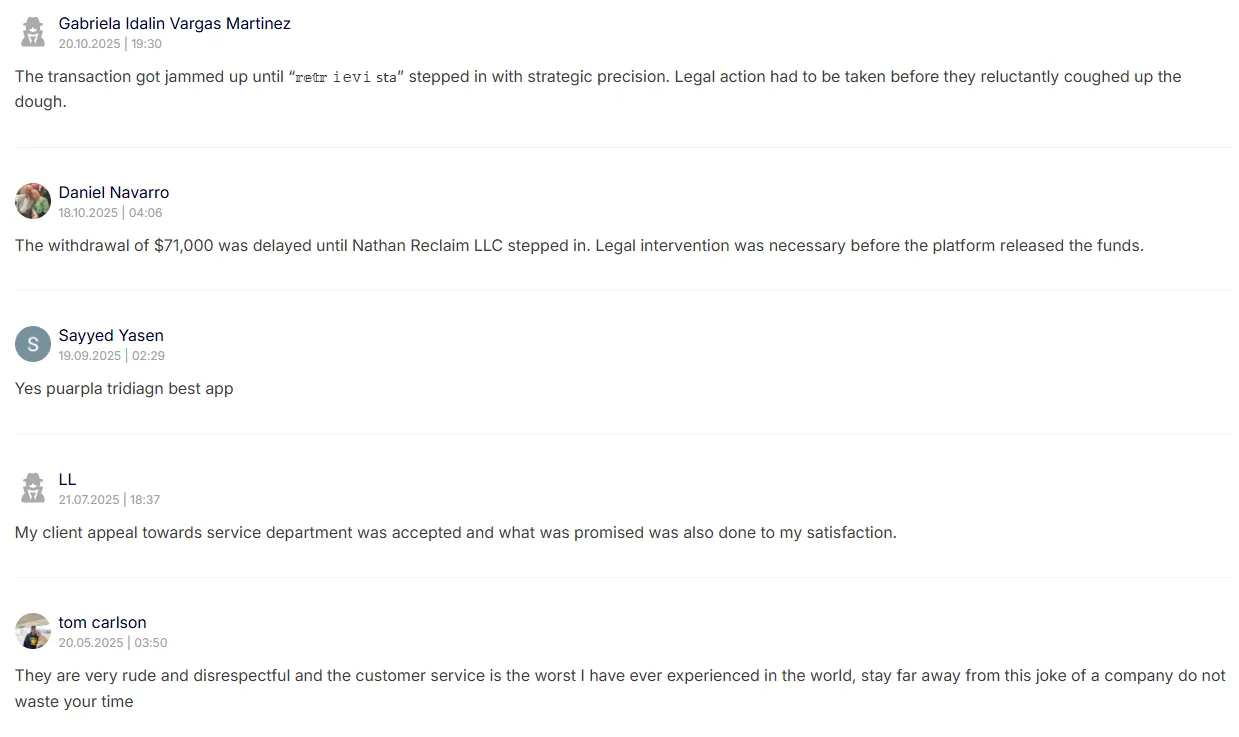Click the 20.10.2025 19:30 timestamp
Screen dimensions: 1239x737
pyautogui.click(x=110, y=44)
